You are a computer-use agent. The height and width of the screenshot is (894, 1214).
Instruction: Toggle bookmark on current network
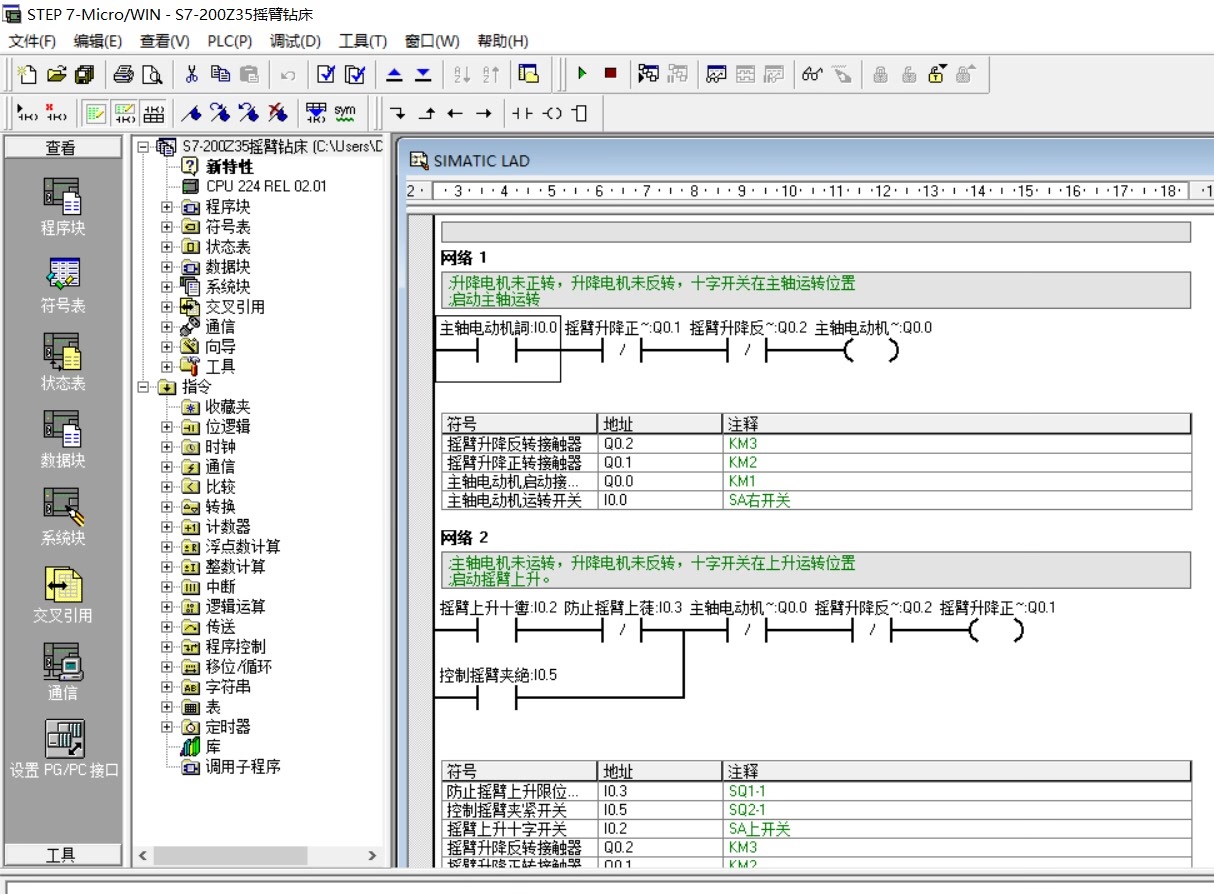(192, 113)
